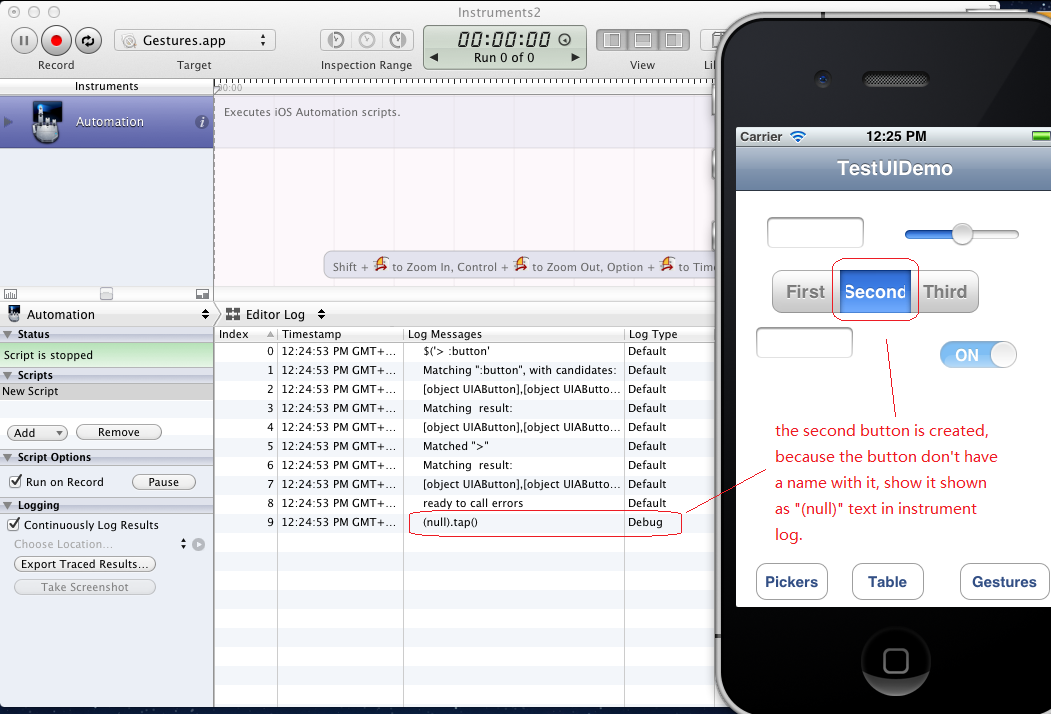The image size is (1051, 714).
Task: Click the Pause button in Instruments toolbar
Action: pyautogui.click(x=23, y=41)
